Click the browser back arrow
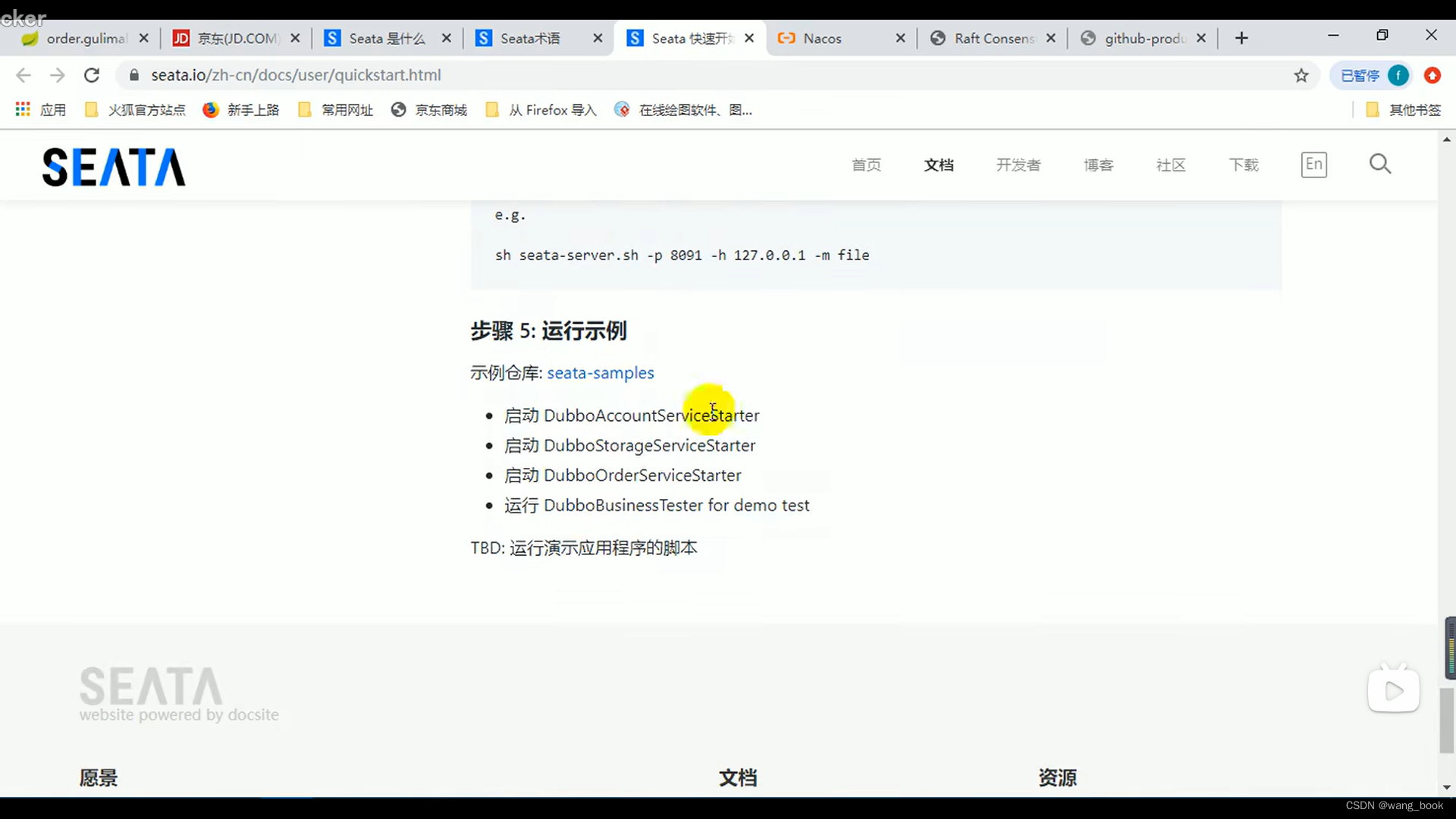This screenshot has width=1456, height=819. 24,75
